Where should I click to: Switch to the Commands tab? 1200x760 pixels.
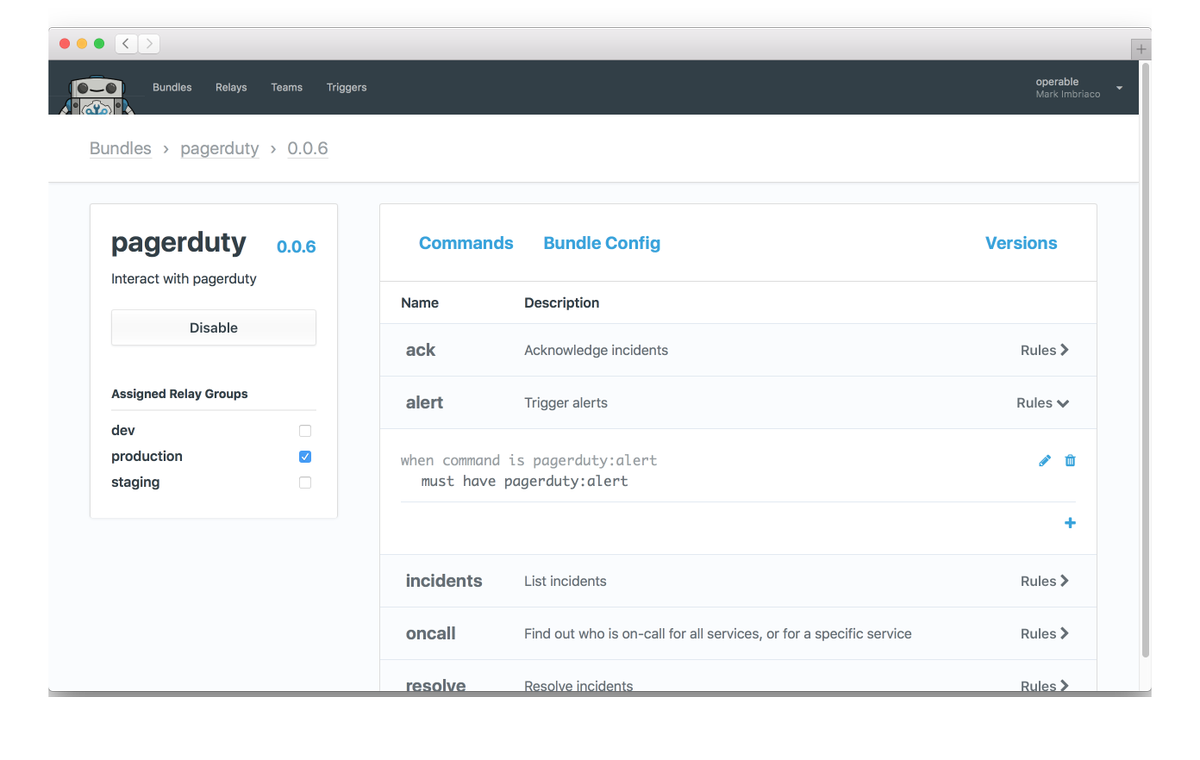point(466,243)
